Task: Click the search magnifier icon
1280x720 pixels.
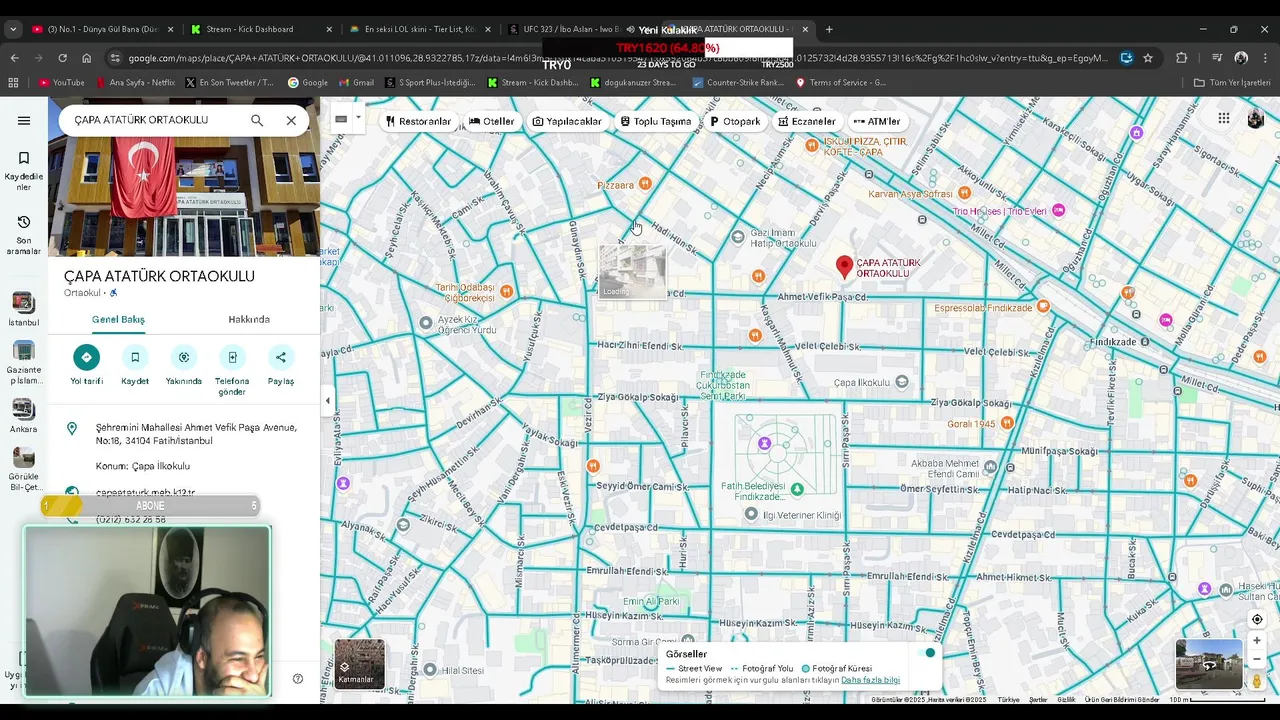Action: click(x=257, y=120)
